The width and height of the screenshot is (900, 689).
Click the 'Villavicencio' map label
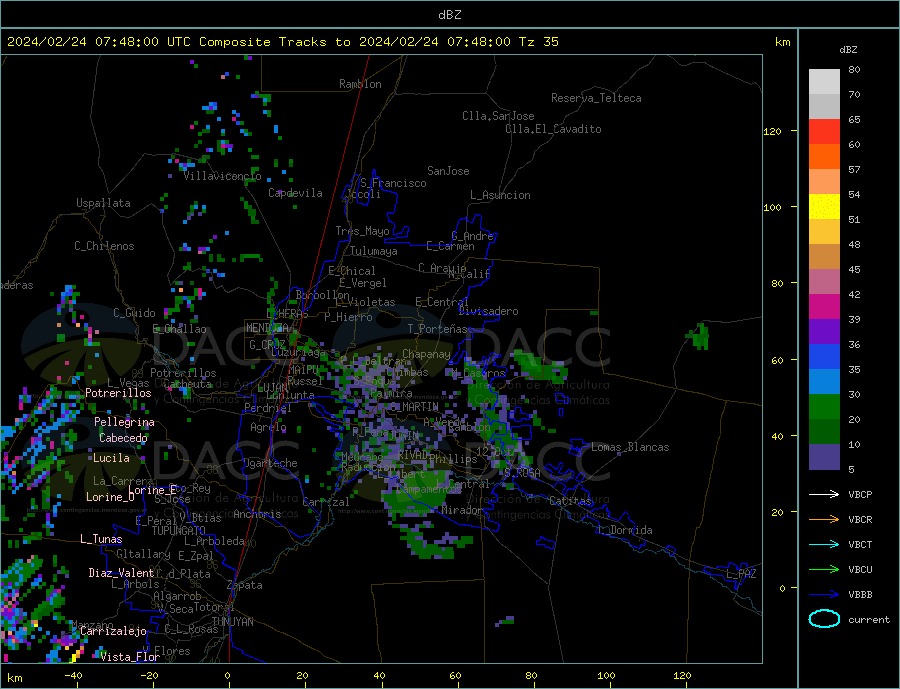[x=222, y=176]
